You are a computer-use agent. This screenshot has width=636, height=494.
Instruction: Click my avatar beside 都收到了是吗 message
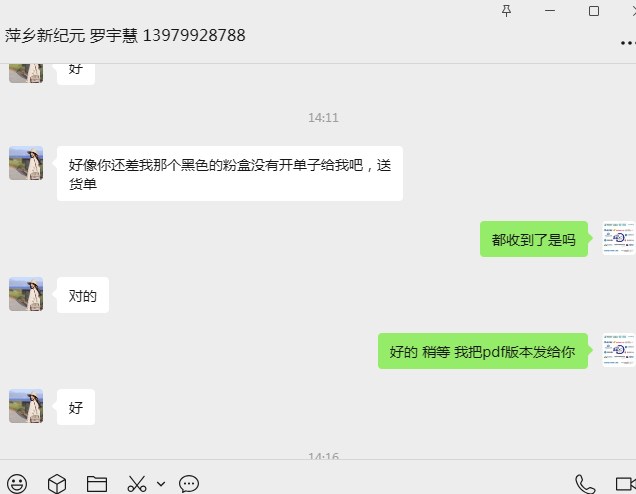619,238
